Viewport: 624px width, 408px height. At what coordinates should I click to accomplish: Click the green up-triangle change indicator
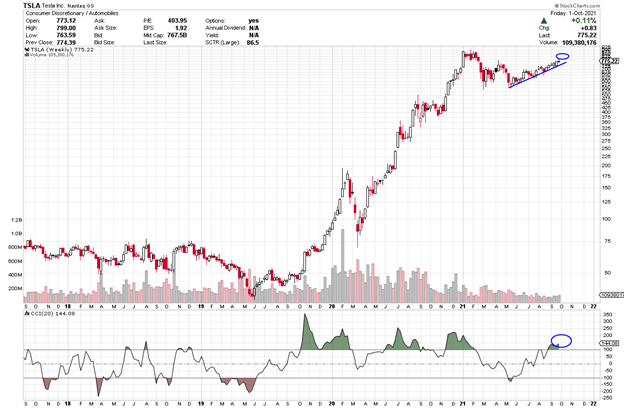[x=544, y=21]
